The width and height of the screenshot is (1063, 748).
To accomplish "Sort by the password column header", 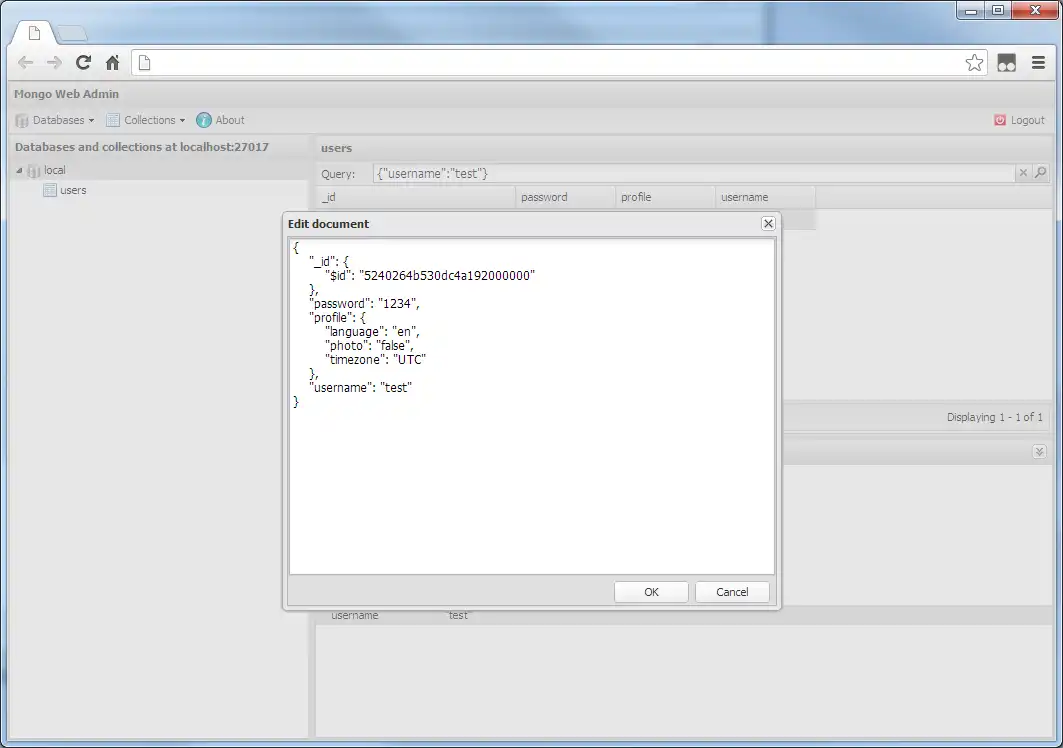I will click(x=565, y=197).
